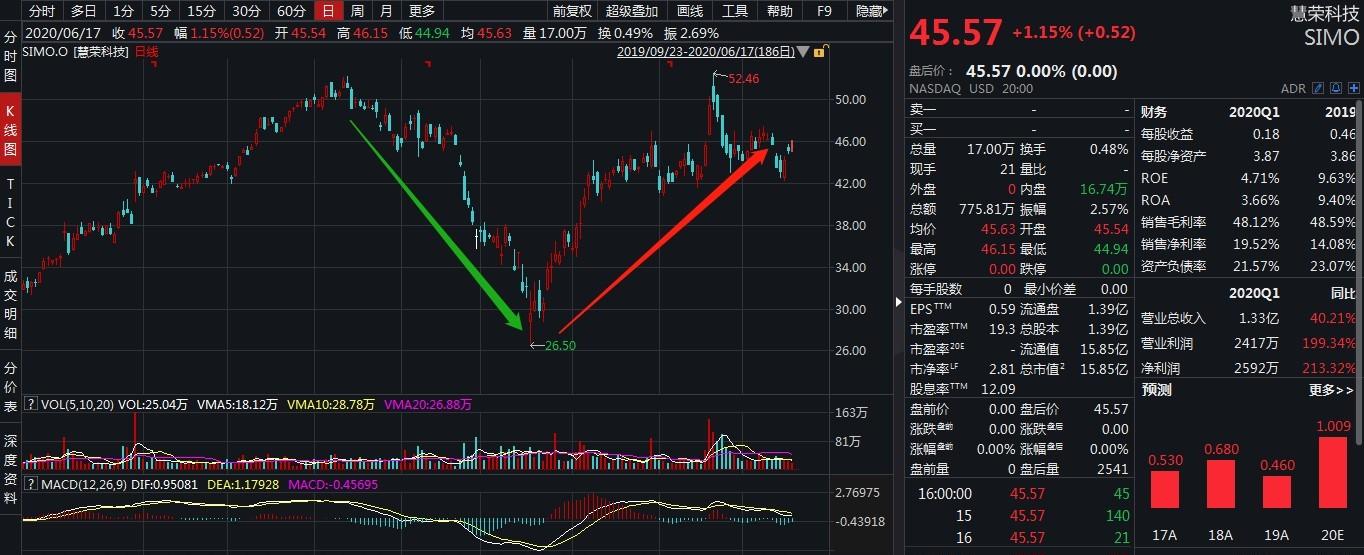This screenshot has height=555, width=1364.
Task: Open the 工具 tools menu
Action: coord(735,11)
